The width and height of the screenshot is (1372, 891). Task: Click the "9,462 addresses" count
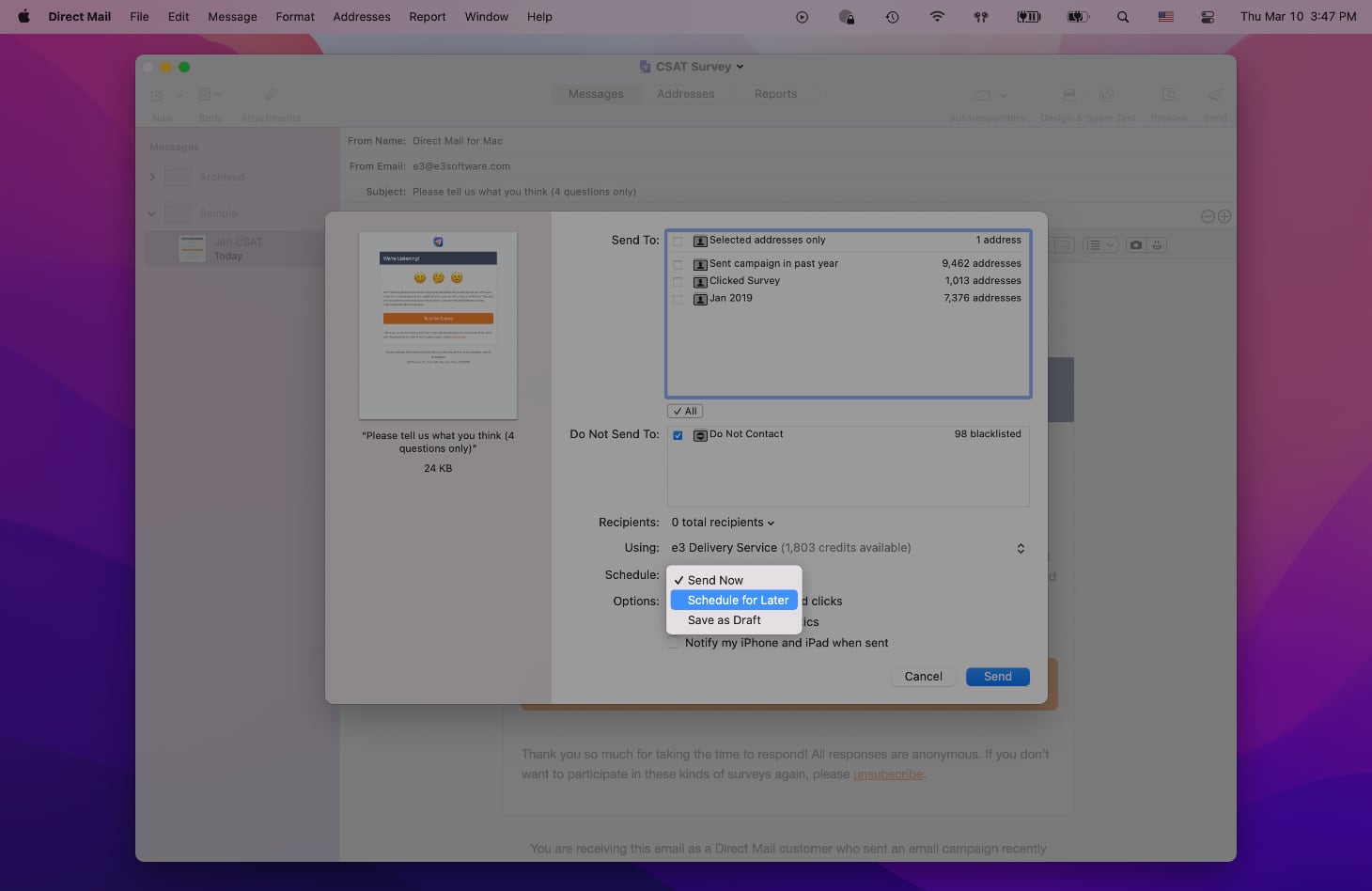[x=981, y=264]
